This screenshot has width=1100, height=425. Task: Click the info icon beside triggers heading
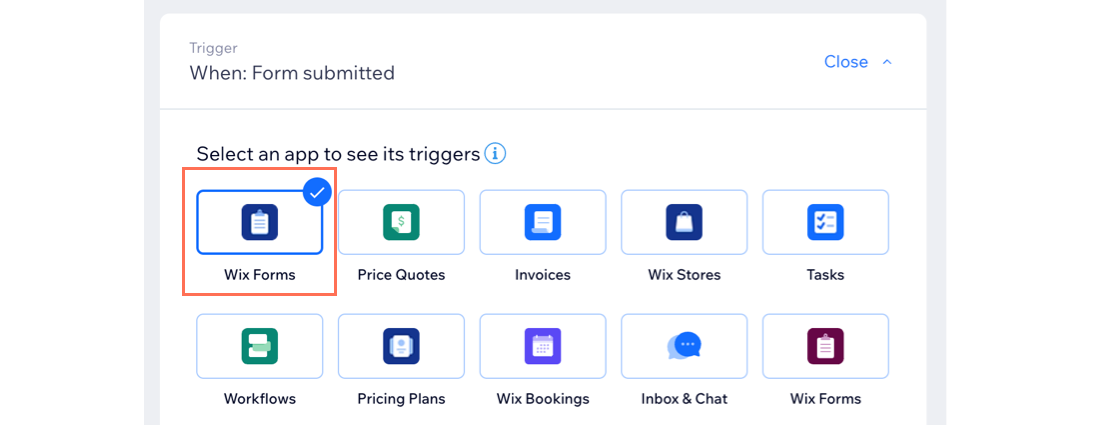click(x=496, y=154)
